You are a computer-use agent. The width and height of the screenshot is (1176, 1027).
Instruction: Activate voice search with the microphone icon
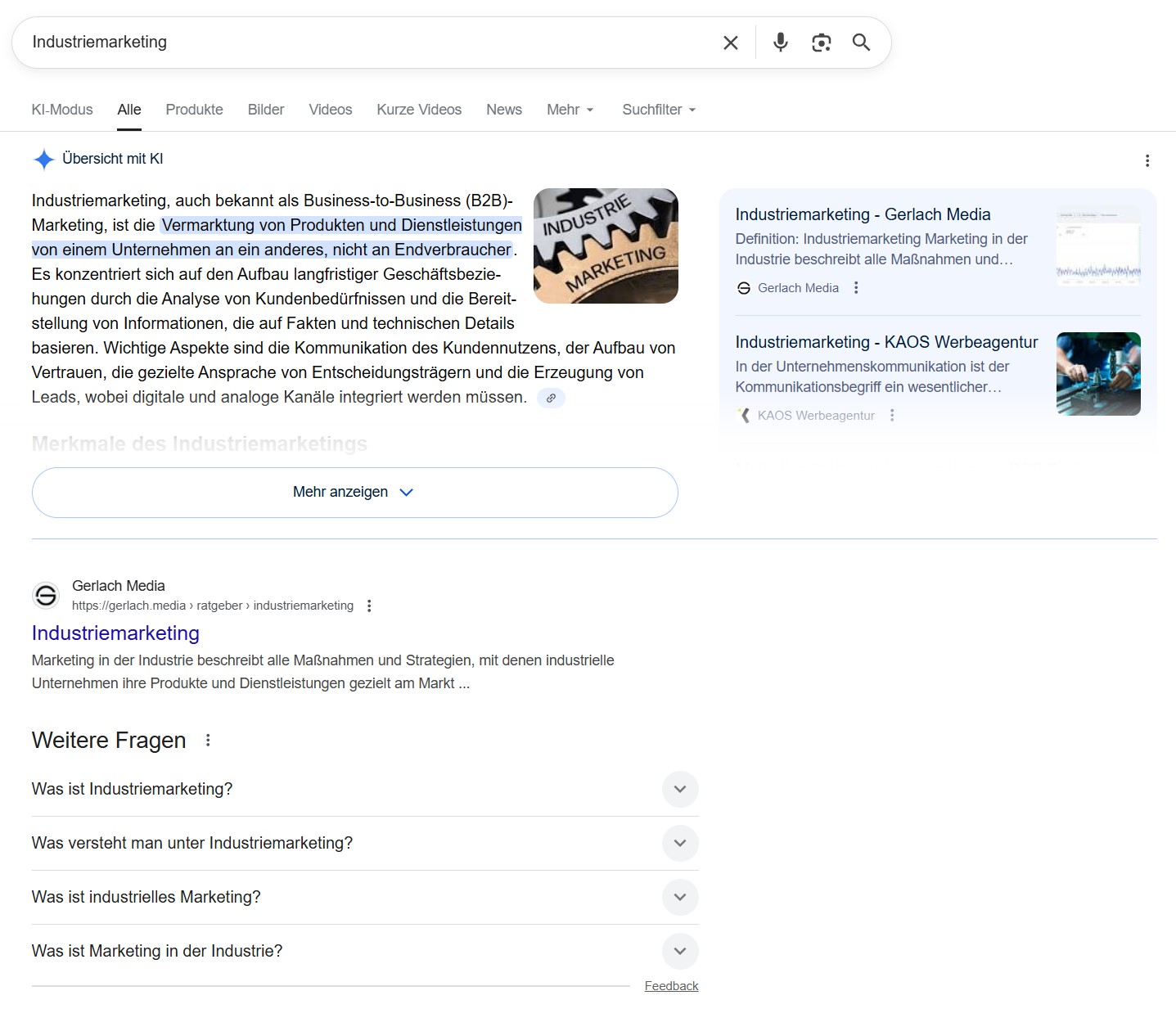pyautogui.click(x=780, y=42)
